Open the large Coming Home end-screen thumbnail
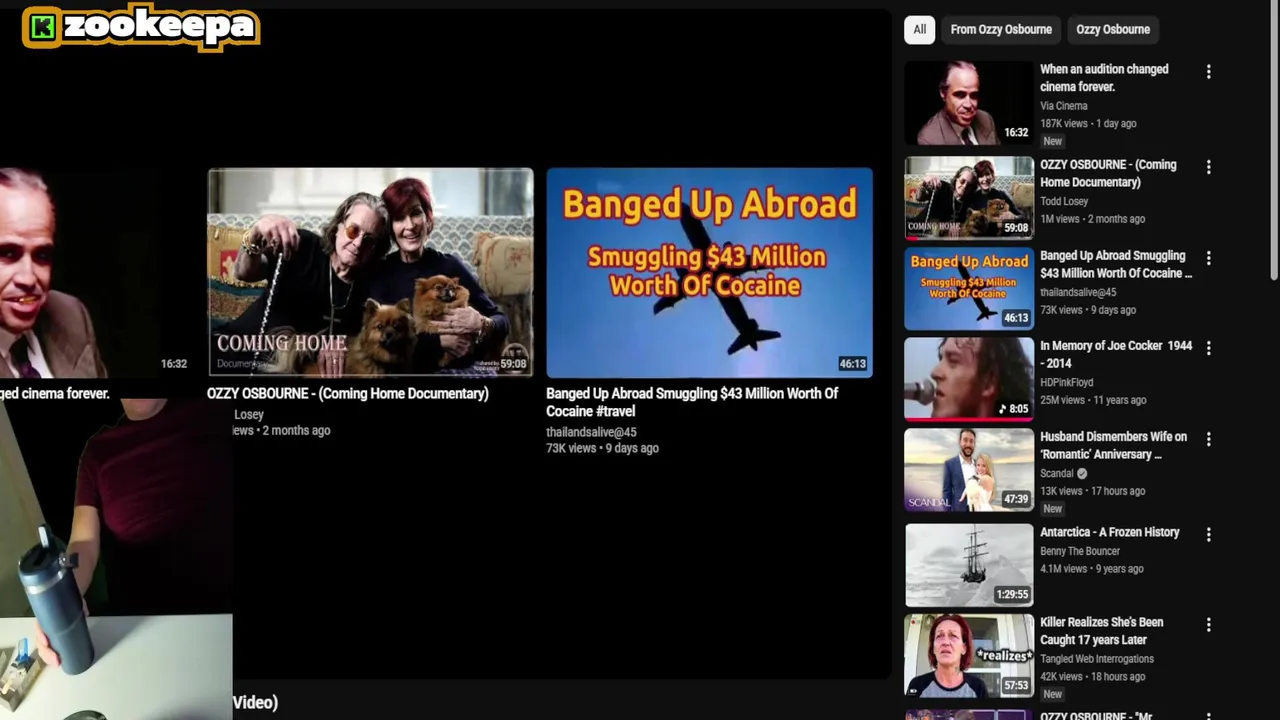1280x720 pixels. [370, 272]
